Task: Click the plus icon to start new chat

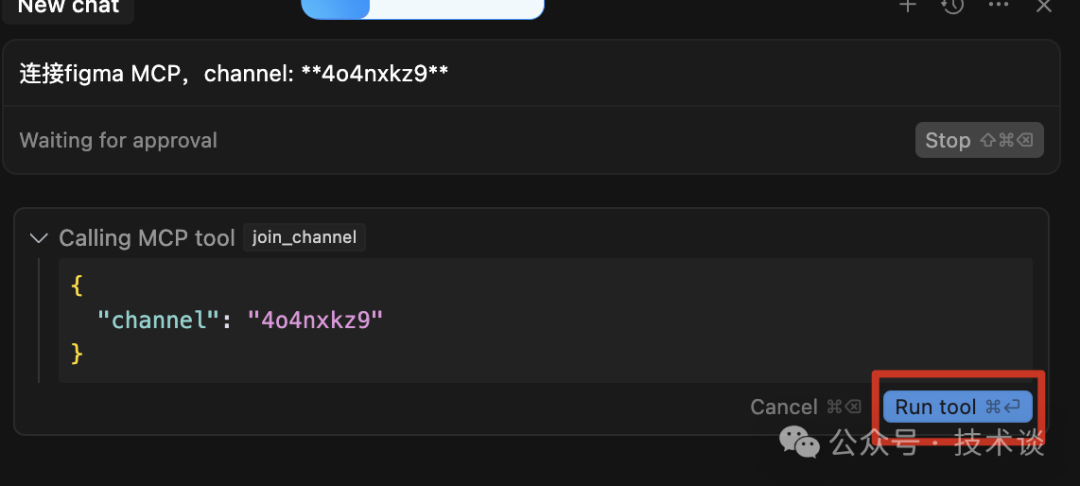Action: 908,6
